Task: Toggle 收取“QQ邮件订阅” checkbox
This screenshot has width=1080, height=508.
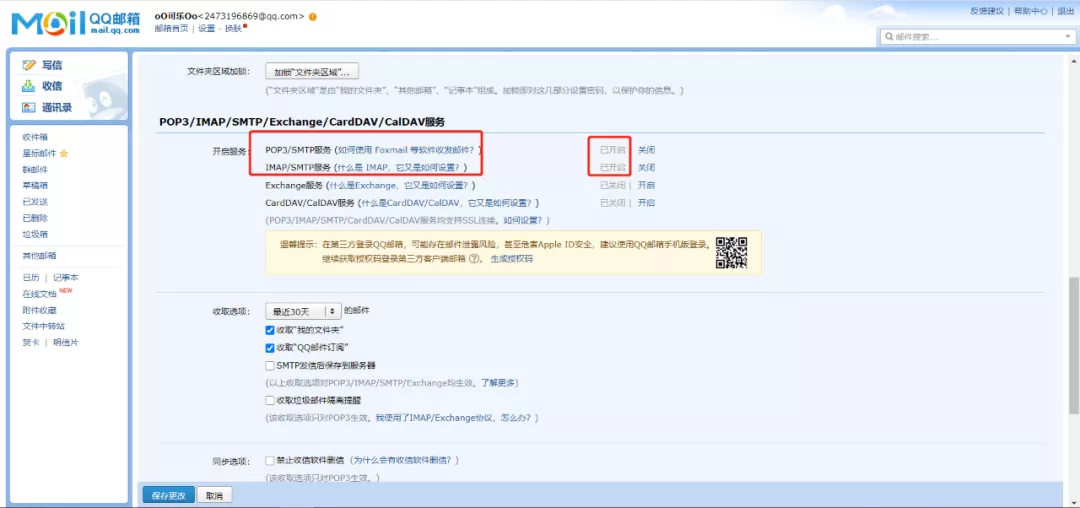Action: point(270,348)
